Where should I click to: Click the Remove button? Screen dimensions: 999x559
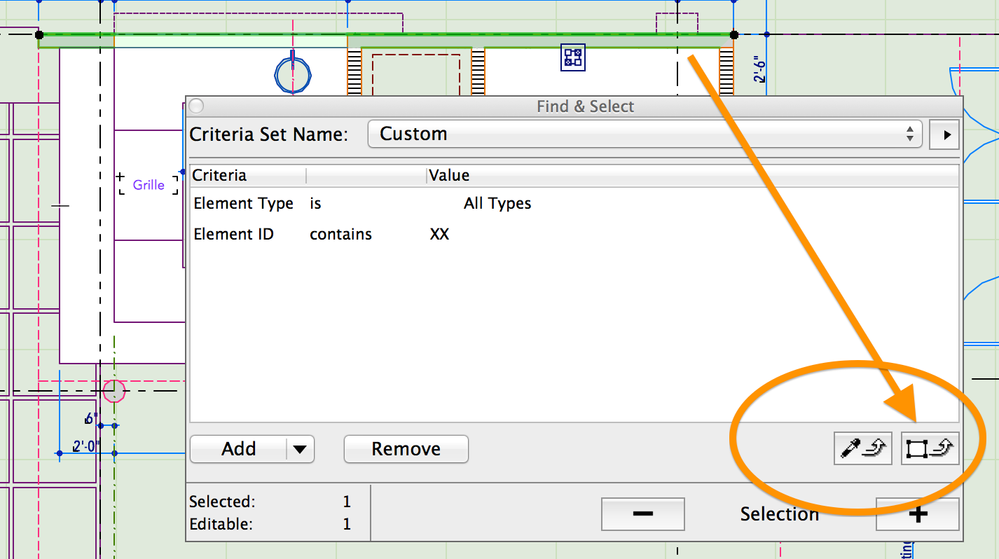tap(406, 449)
